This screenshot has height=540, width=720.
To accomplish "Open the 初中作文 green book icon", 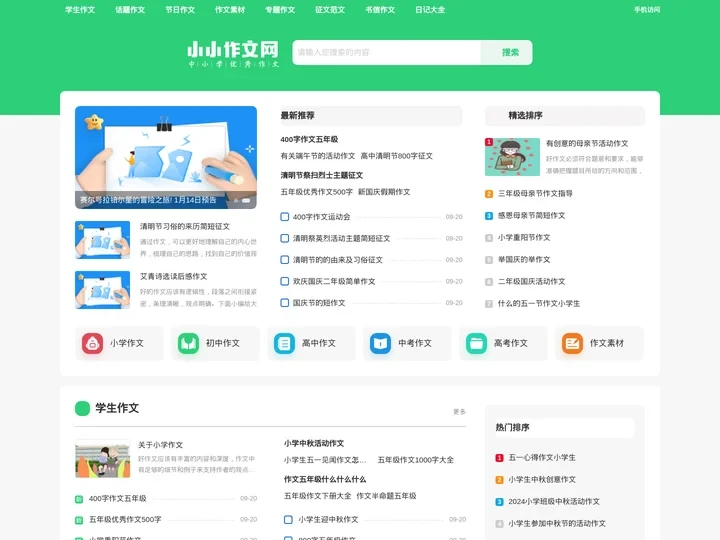I will pos(188,343).
